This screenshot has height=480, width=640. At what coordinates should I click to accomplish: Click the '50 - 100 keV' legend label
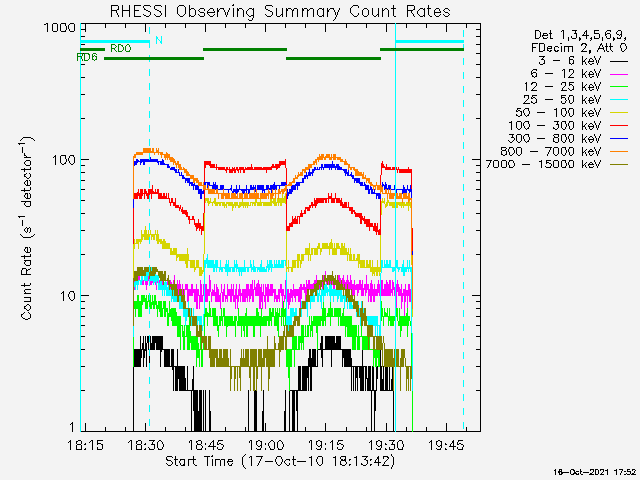pos(558,113)
